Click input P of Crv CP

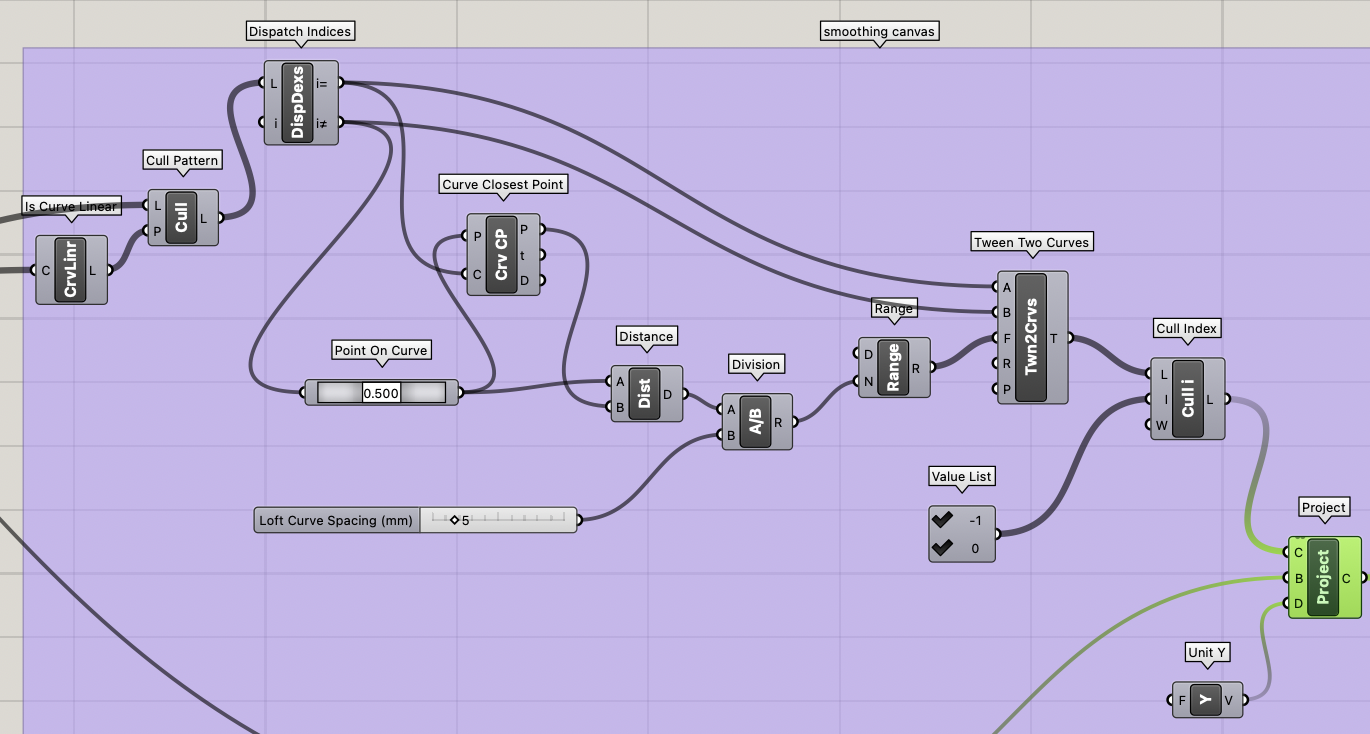point(476,236)
